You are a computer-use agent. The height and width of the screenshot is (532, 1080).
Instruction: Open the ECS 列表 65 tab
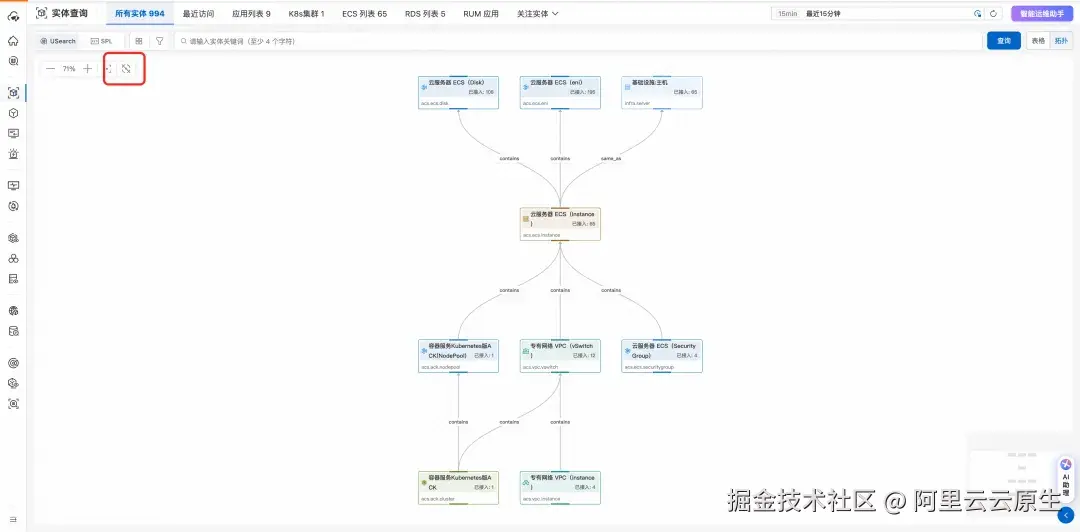[364, 13]
